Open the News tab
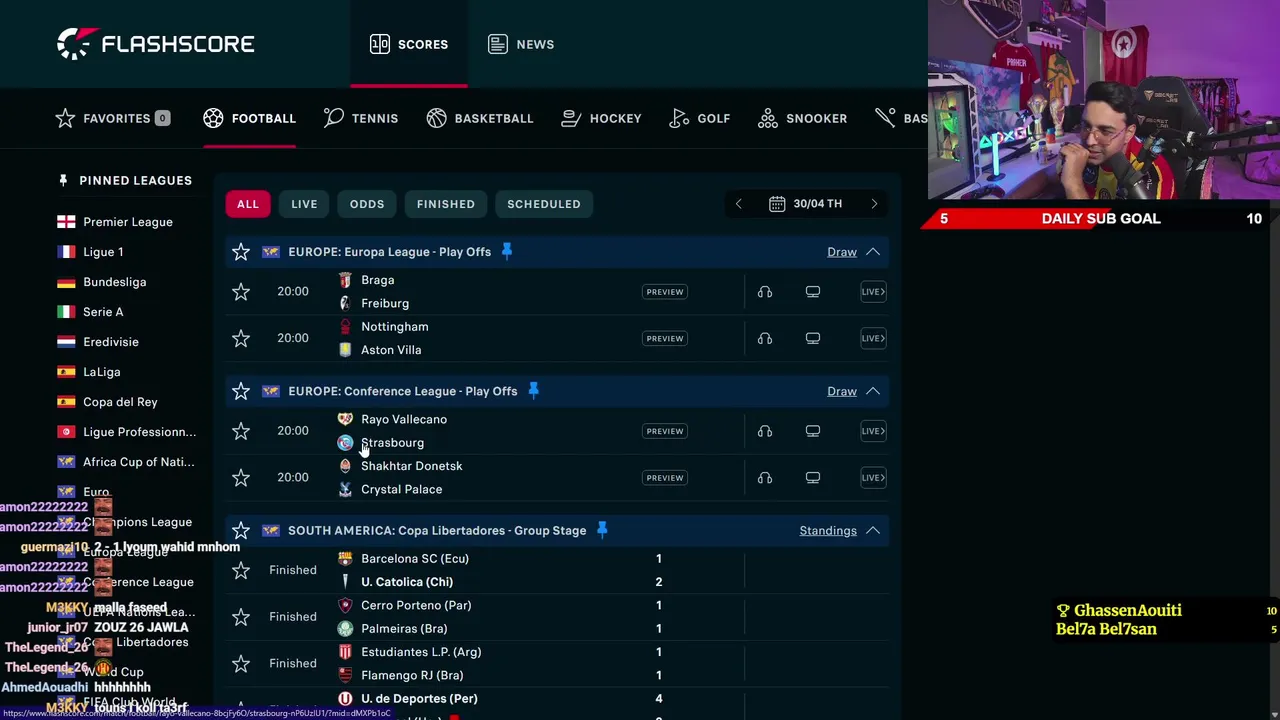Viewport: 1280px width, 720px height. pyautogui.click(x=521, y=44)
